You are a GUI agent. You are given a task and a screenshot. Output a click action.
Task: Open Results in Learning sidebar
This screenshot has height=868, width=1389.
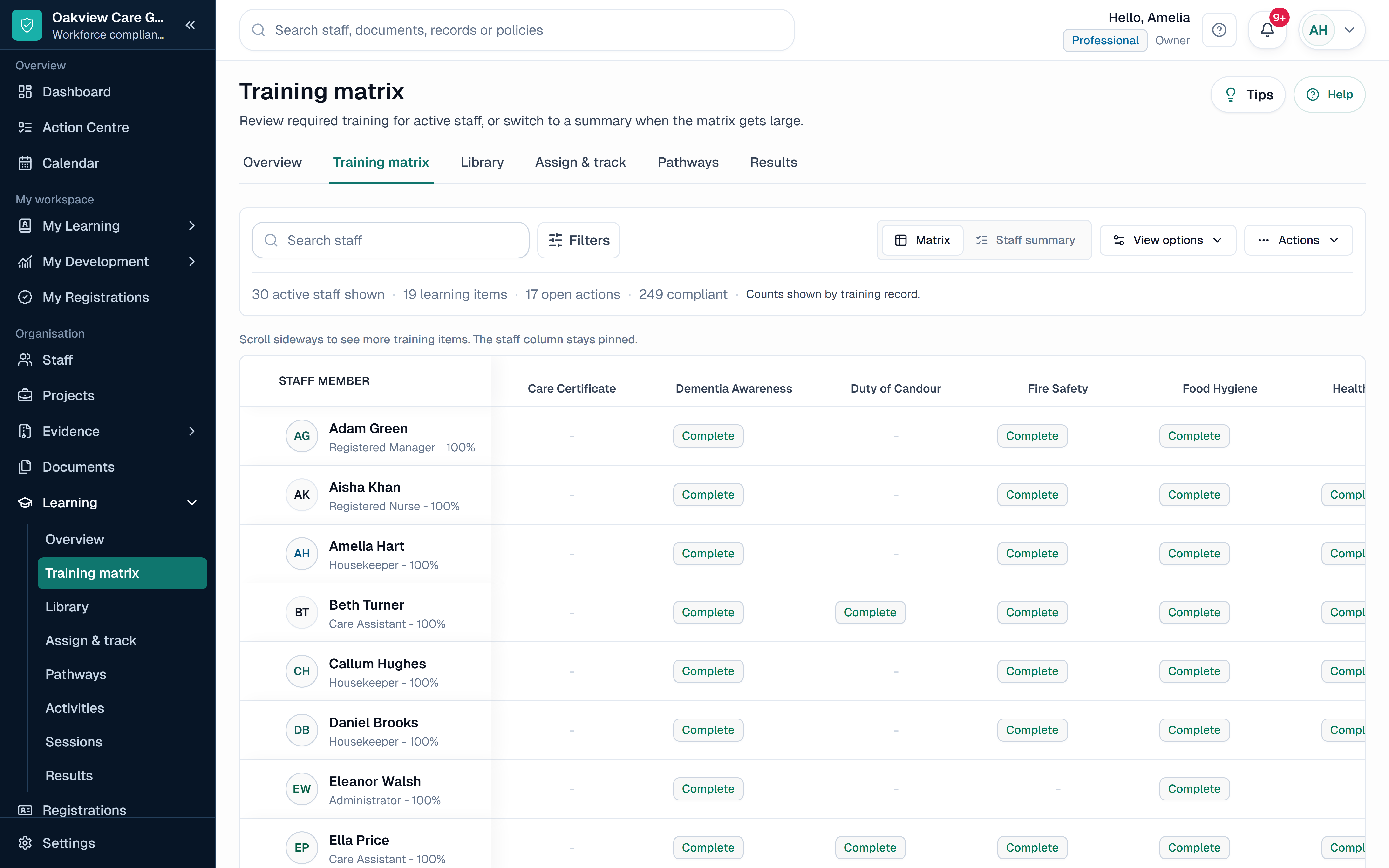click(122, 776)
